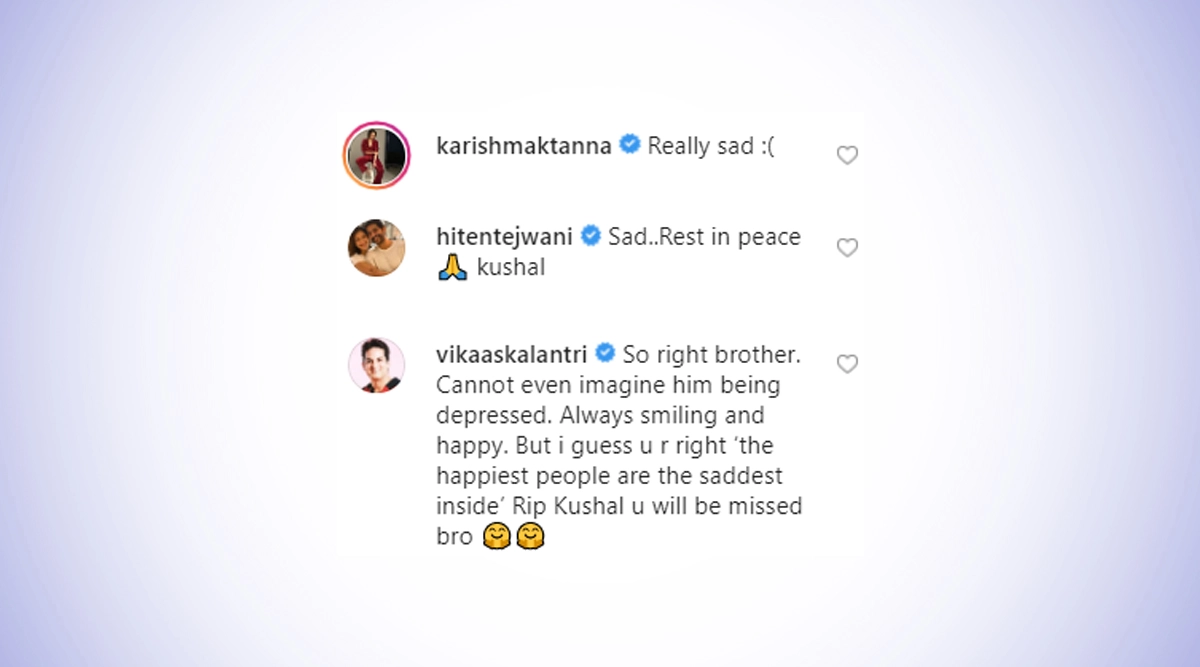The width and height of the screenshot is (1200, 667).
Task: Click the 'So right brother.' comment text
Action: pyautogui.click(x=712, y=353)
